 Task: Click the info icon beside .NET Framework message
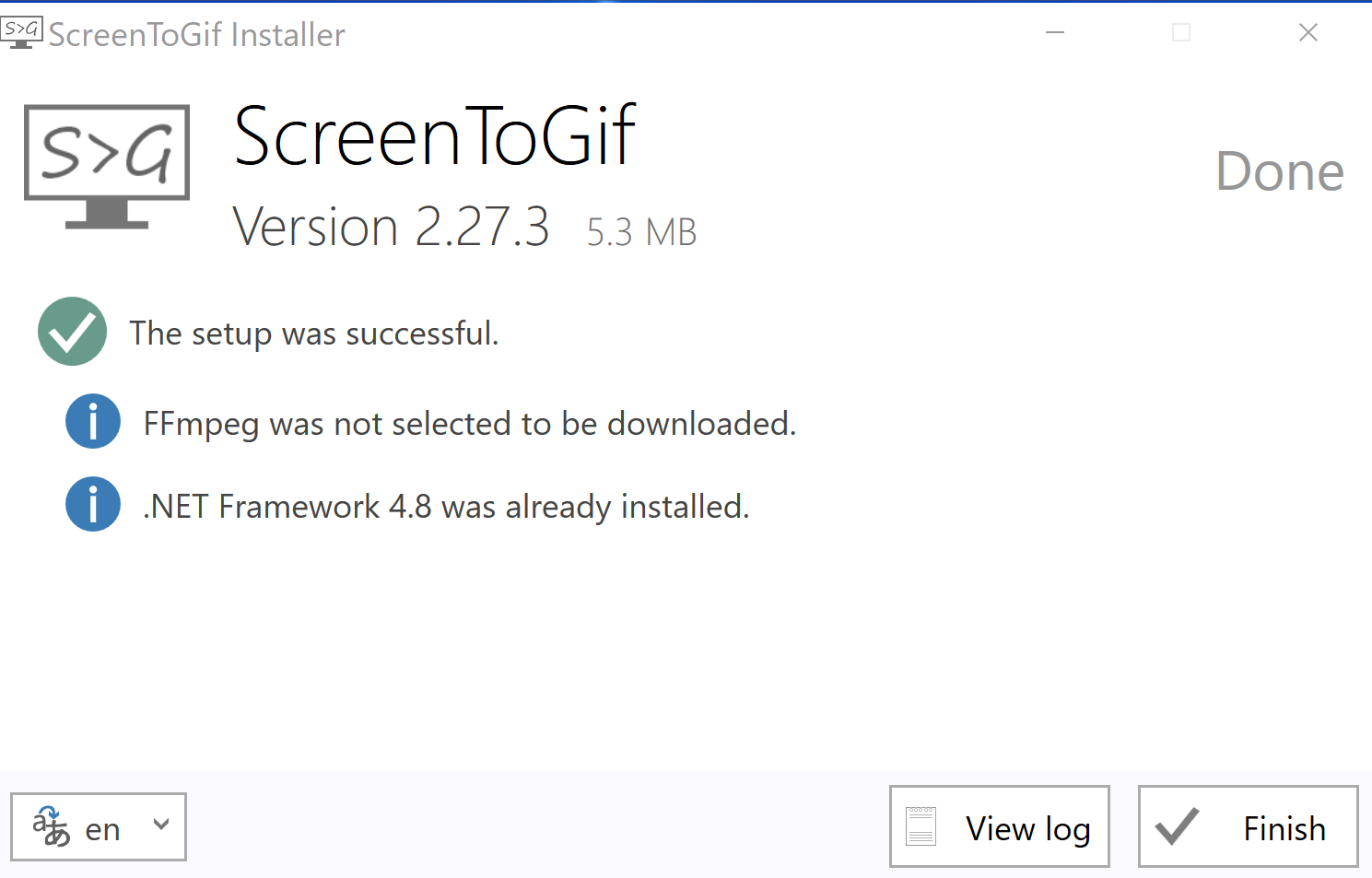[93, 504]
